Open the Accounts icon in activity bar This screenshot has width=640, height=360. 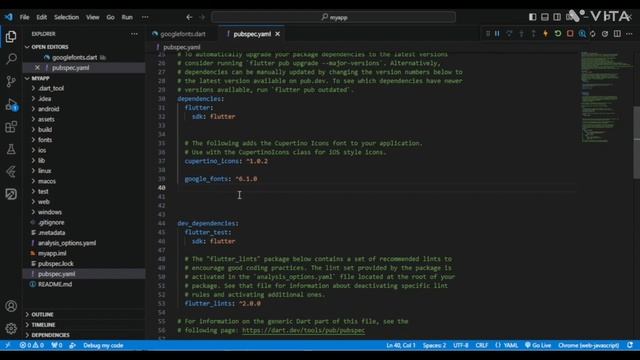click(11, 306)
